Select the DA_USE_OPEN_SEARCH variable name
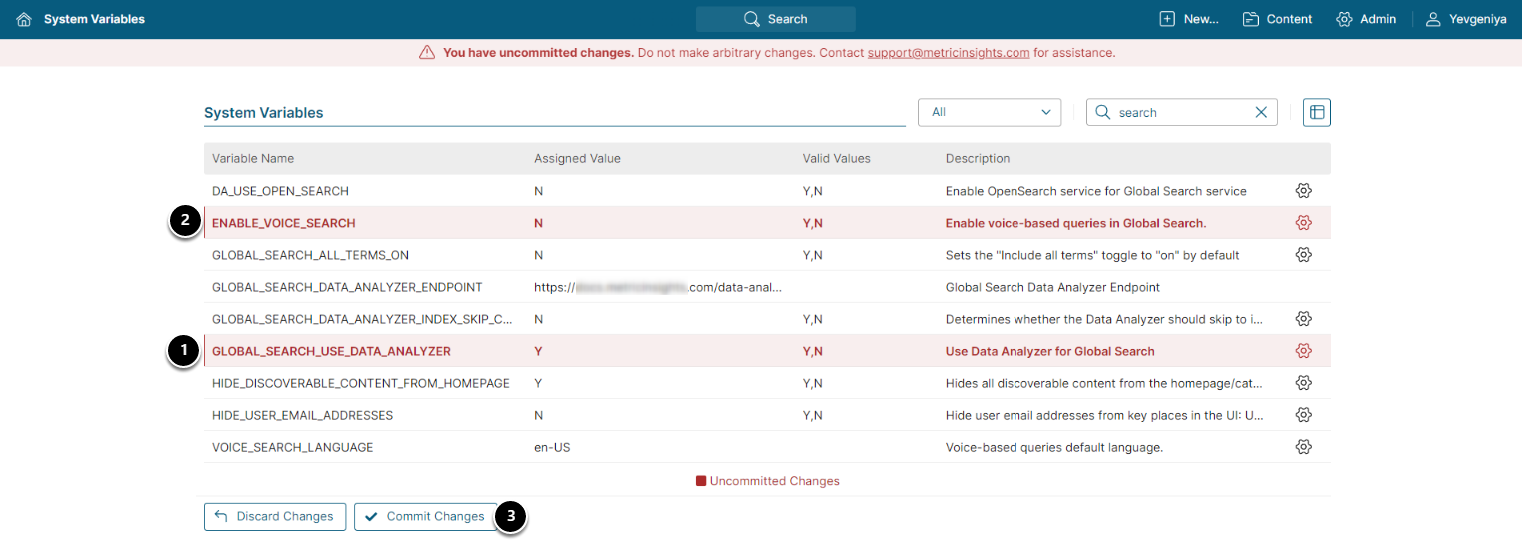The width and height of the screenshot is (1522, 546). (280, 191)
